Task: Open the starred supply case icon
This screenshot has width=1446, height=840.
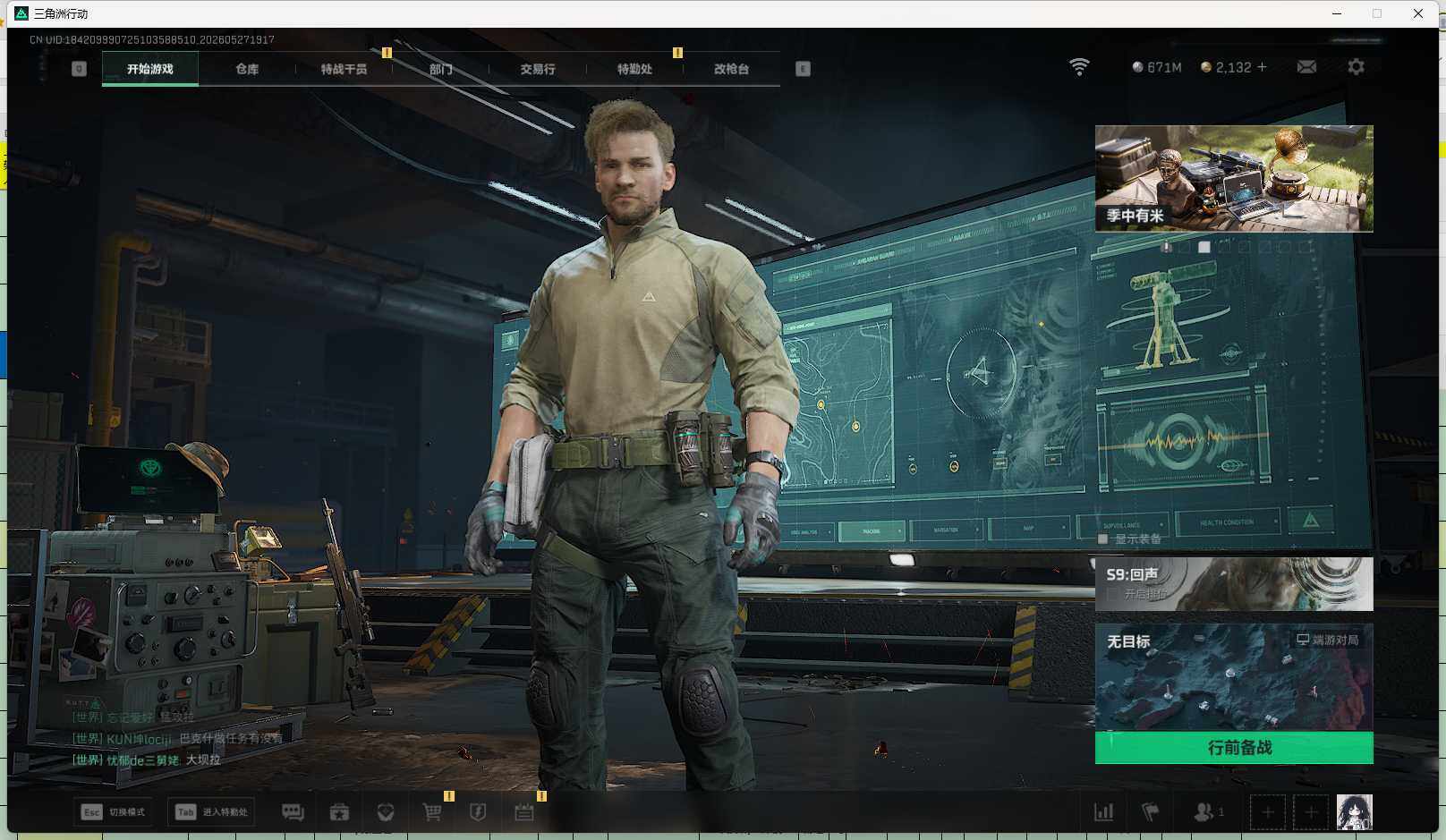Action: 339,811
